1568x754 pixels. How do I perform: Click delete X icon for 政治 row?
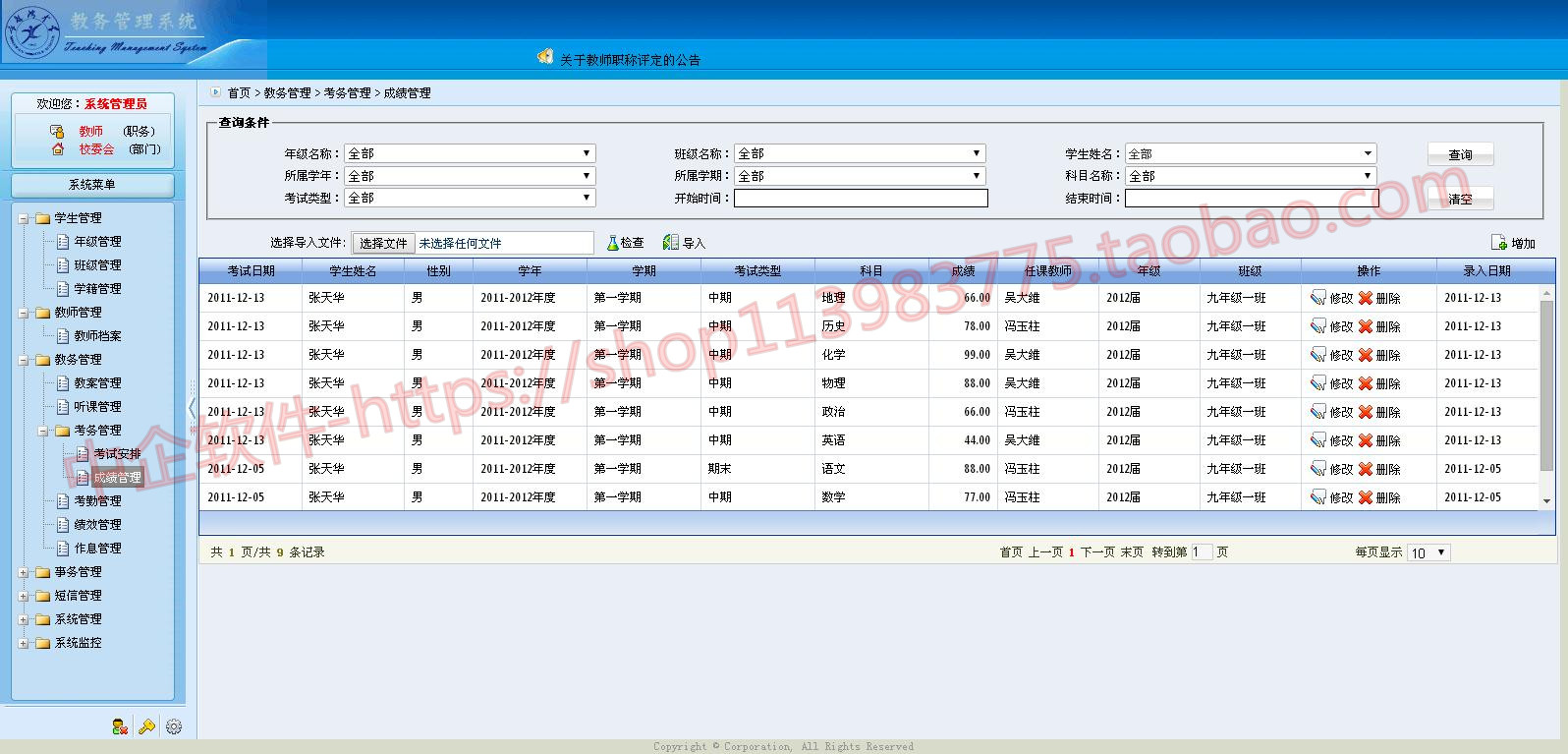click(x=1365, y=412)
